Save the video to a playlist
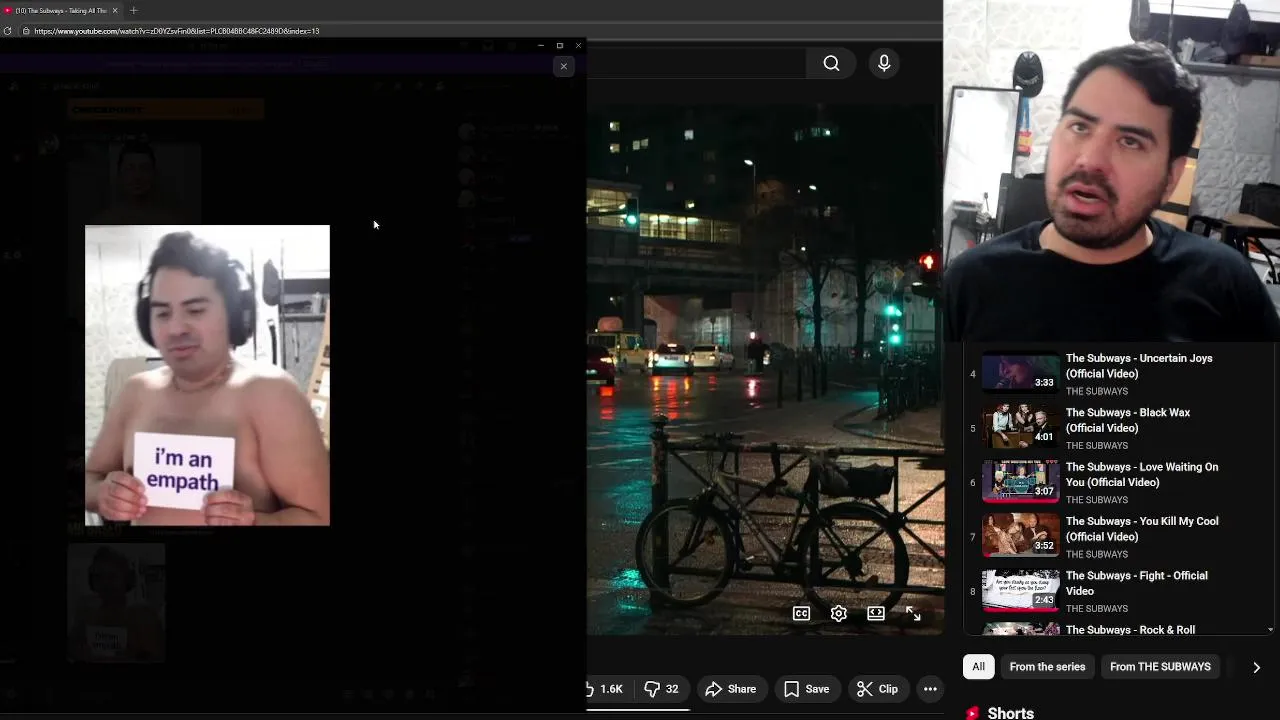This screenshot has height=720, width=1280. (806, 689)
